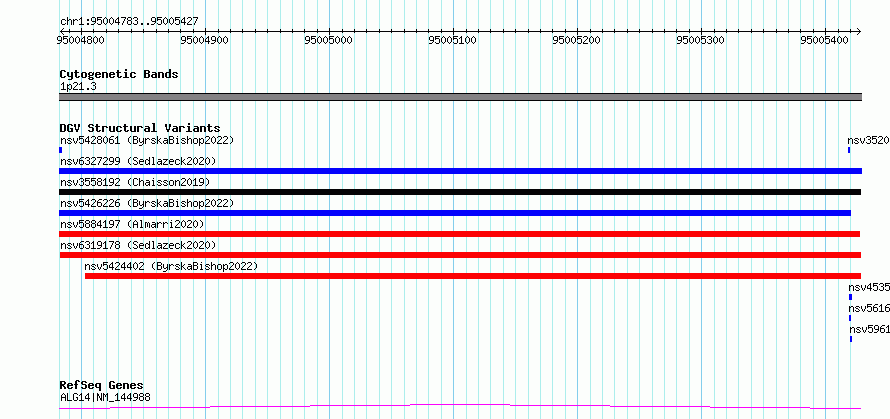
Task: Click the truncated nsv5616 label
Action: tap(868, 308)
